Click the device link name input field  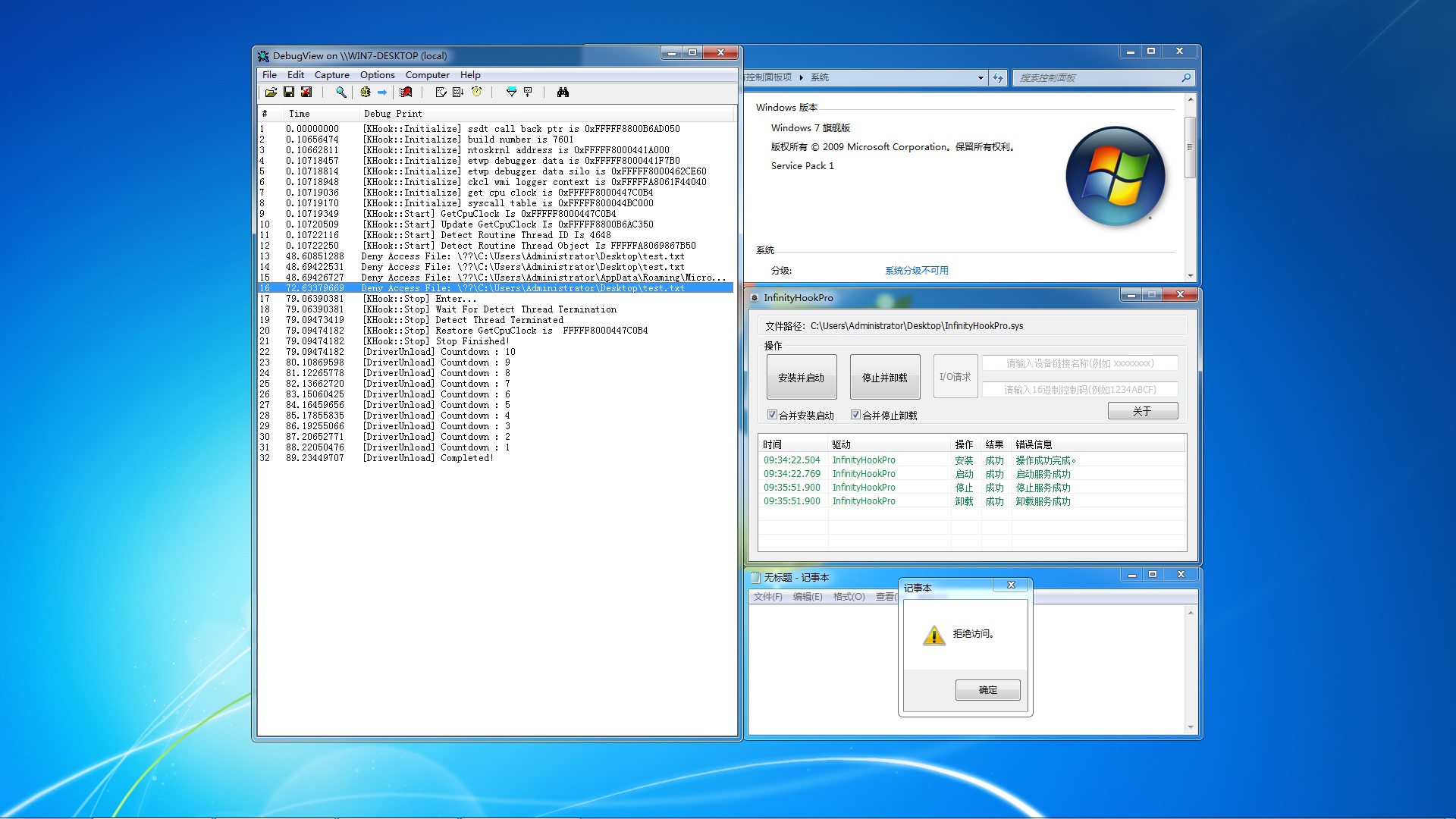(x=1079, y=364)
